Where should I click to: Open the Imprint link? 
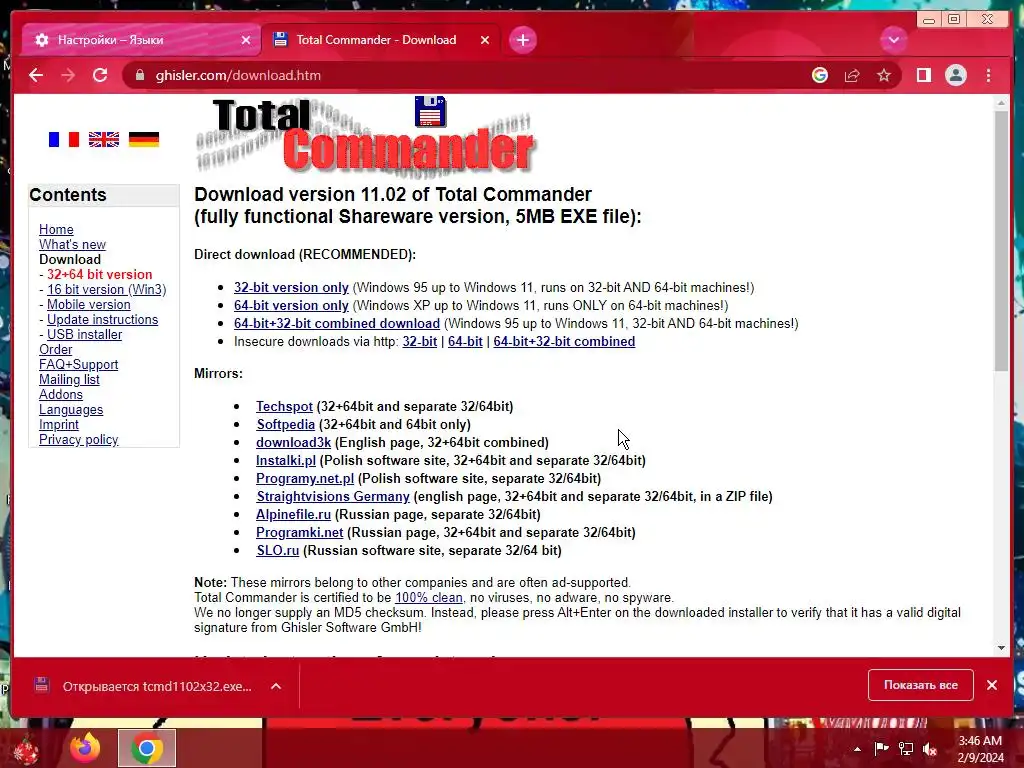(x=59, y=424)
